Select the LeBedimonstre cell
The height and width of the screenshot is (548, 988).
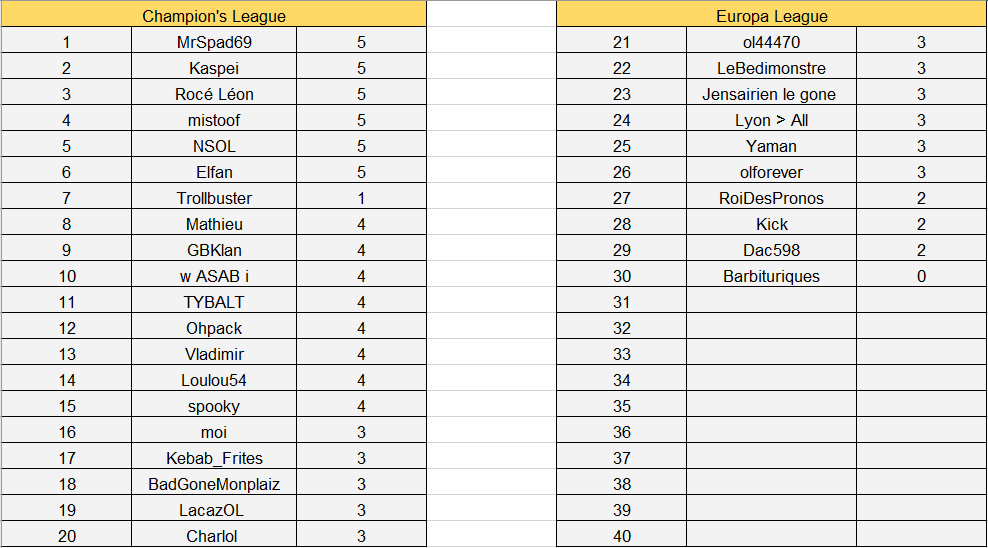point(771,67)
